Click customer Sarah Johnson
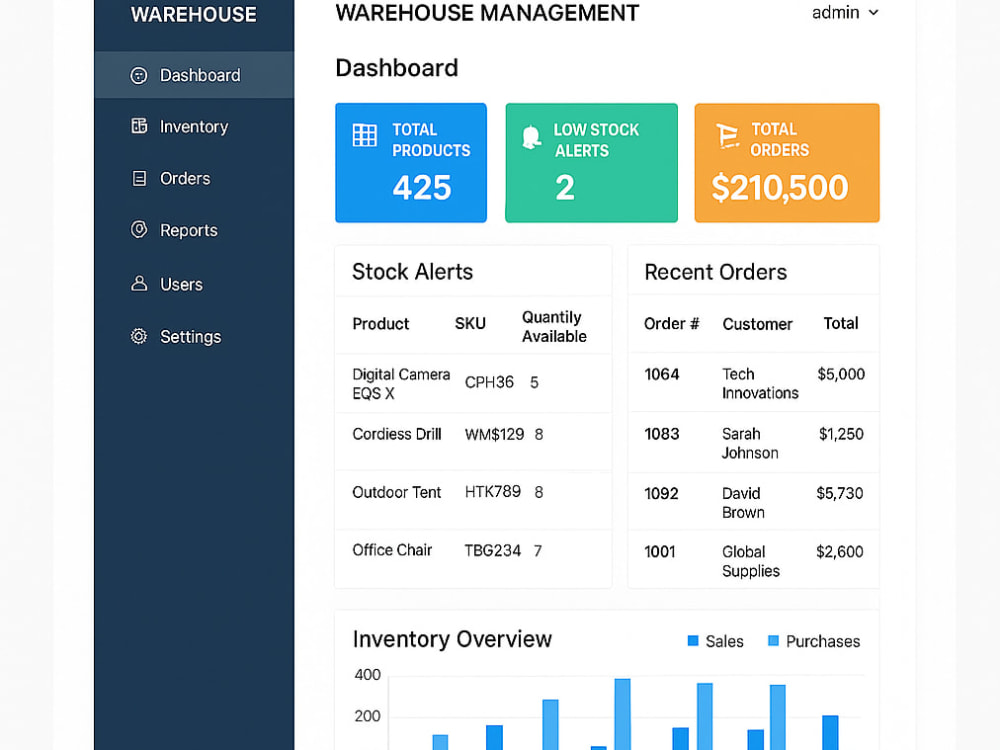Viewport: 1000px width, 750px height. coord(750,443)
